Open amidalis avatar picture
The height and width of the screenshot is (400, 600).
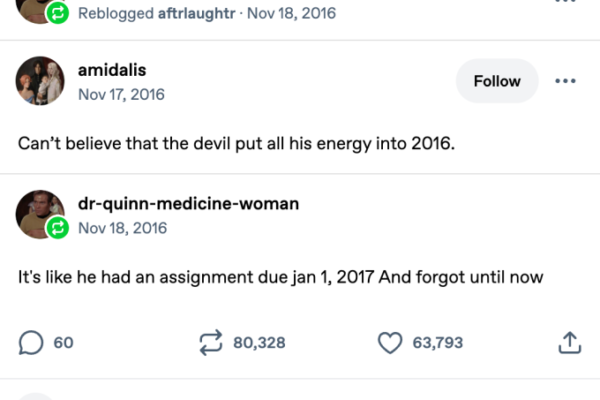(40, 81)
